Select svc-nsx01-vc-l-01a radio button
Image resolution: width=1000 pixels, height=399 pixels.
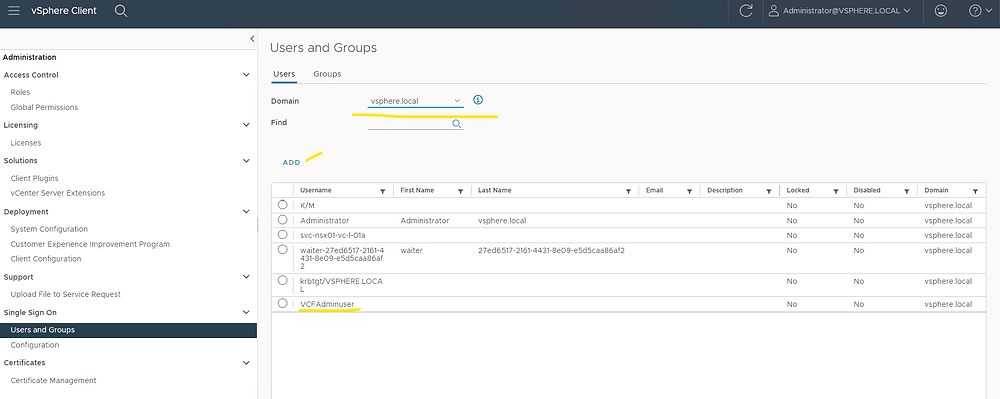(283, 235)
